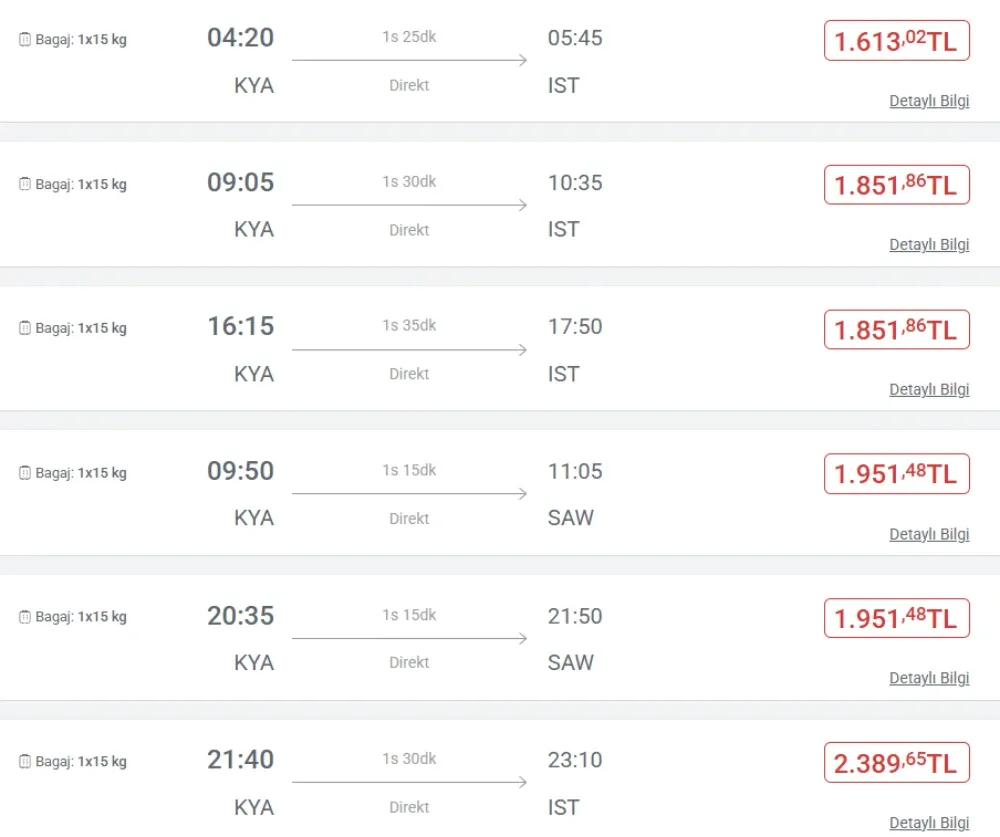Click baggage icon for the 21:40 flight
This screenshot has width=1000, height=837.
25,762
